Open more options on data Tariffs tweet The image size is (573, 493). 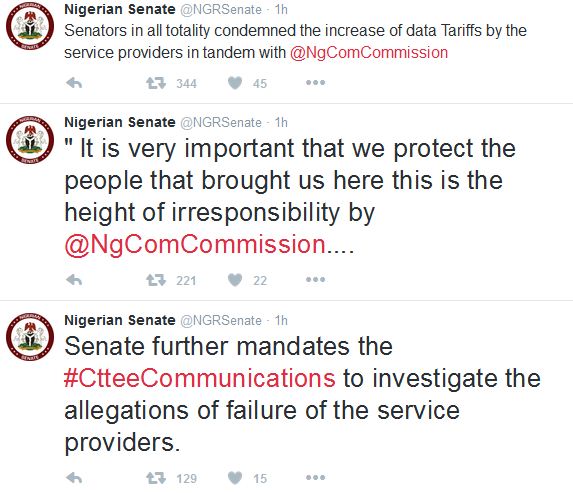pyautogui.click(x=315, y=83)
